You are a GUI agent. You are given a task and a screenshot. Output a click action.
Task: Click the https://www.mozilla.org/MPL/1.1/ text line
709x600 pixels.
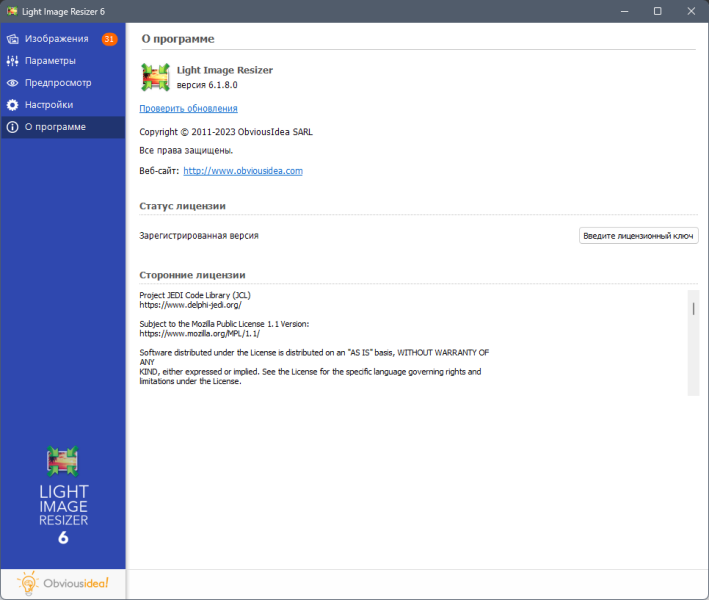click(x=199, y=334)
